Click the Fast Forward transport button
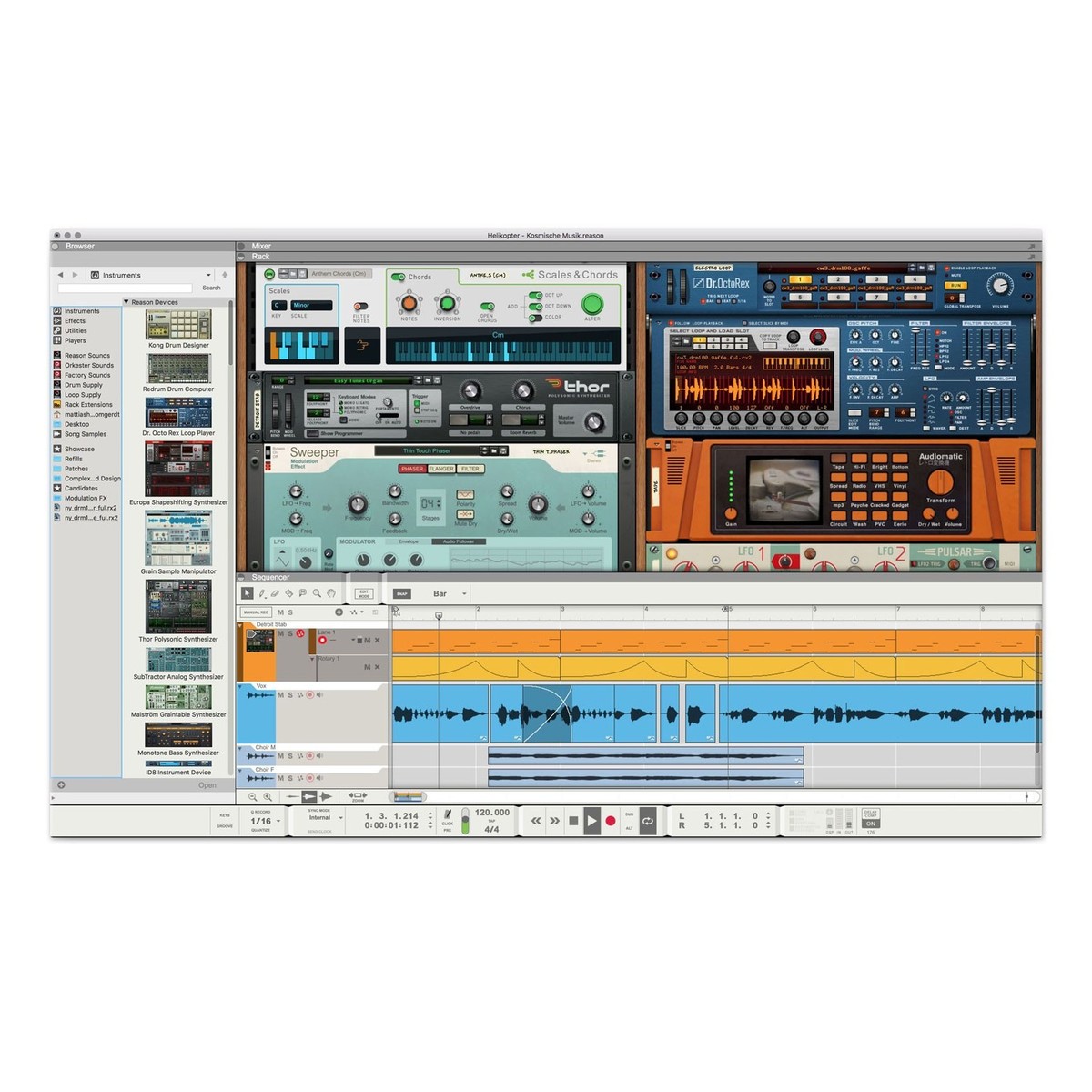1092x1092 pixels. pyautogui.click(x=554, y=821)
